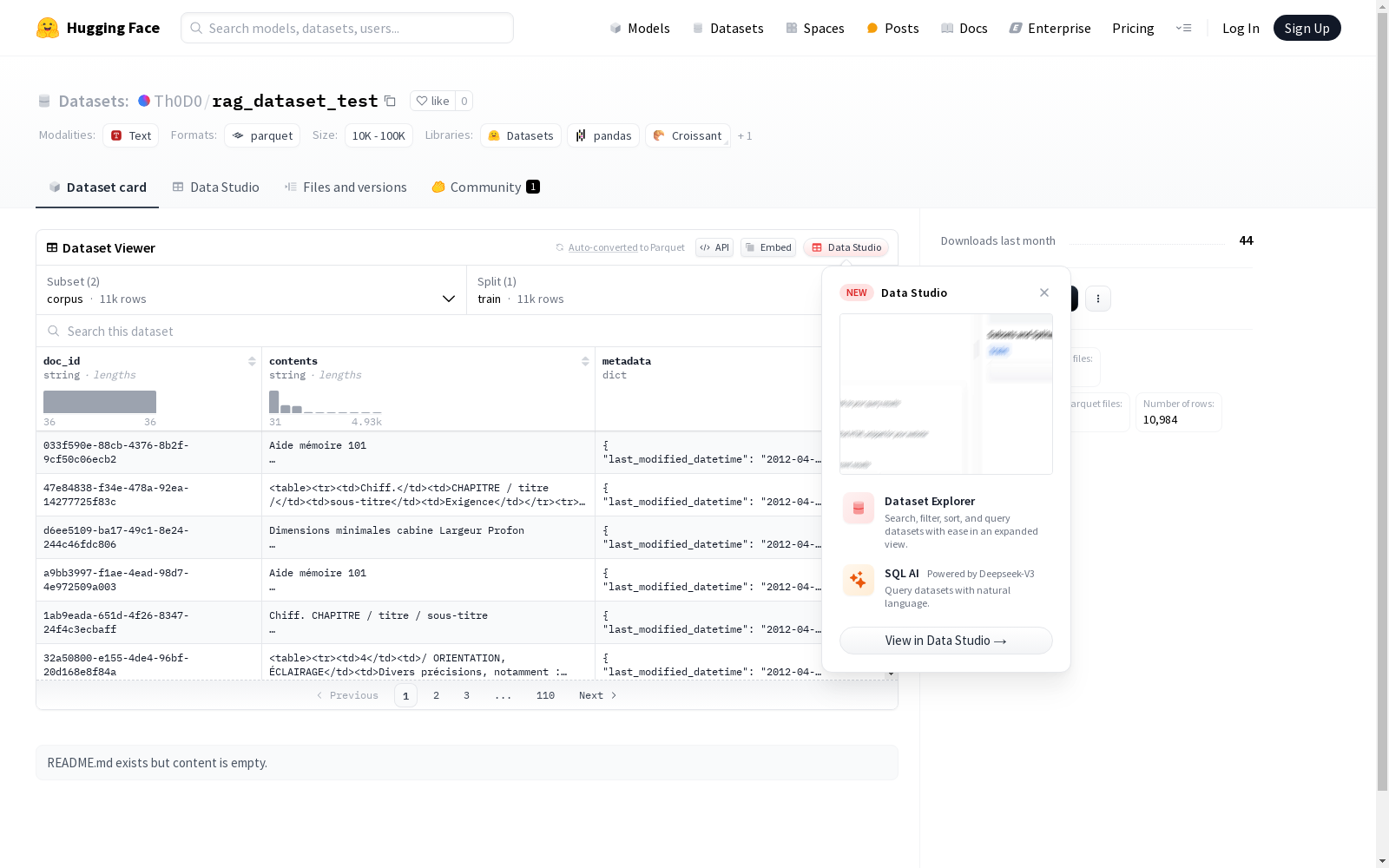Click the Sign Up button
The height and width of the screenshot is (868, 1389).
[x=1307, y=28]
